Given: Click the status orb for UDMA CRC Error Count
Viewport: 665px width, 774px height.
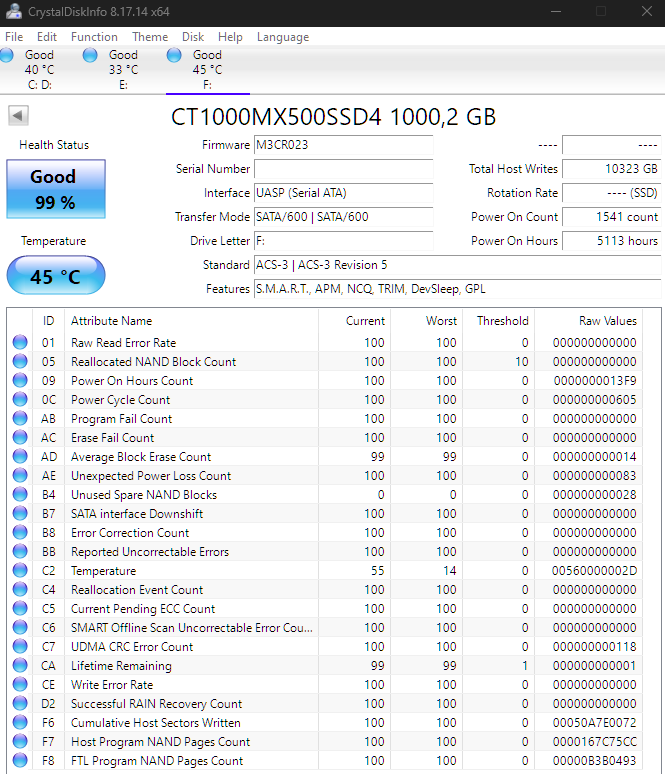Looking at the screenshot, I should click(x=20, y=646).
